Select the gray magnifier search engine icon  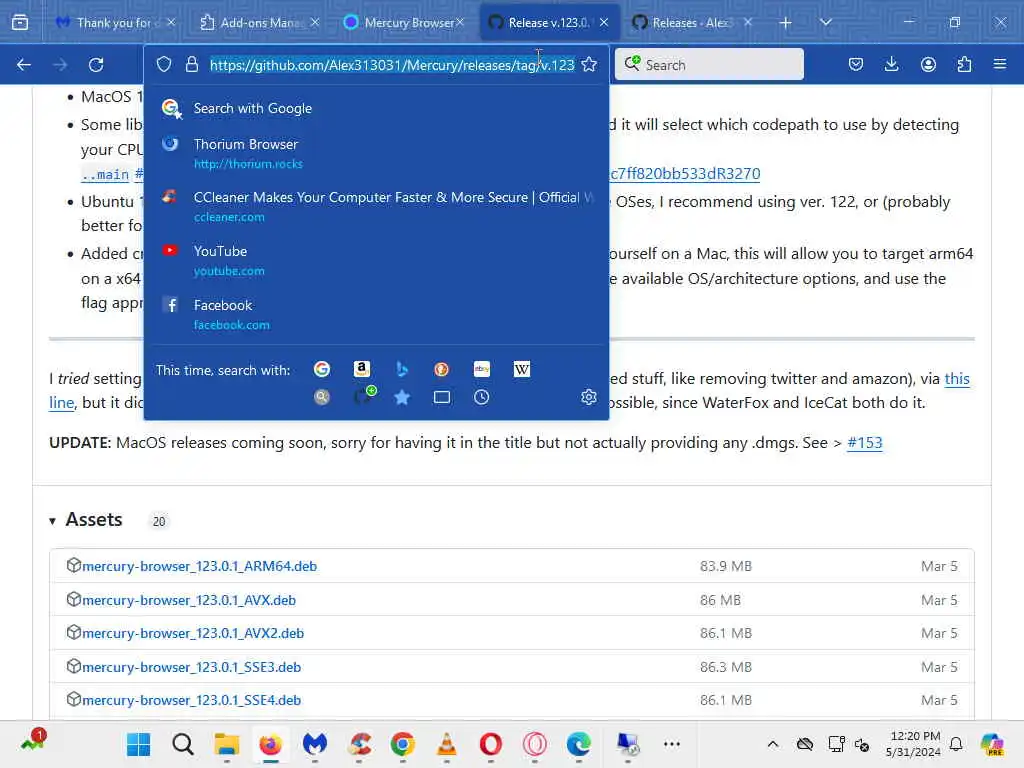(321, 397)
